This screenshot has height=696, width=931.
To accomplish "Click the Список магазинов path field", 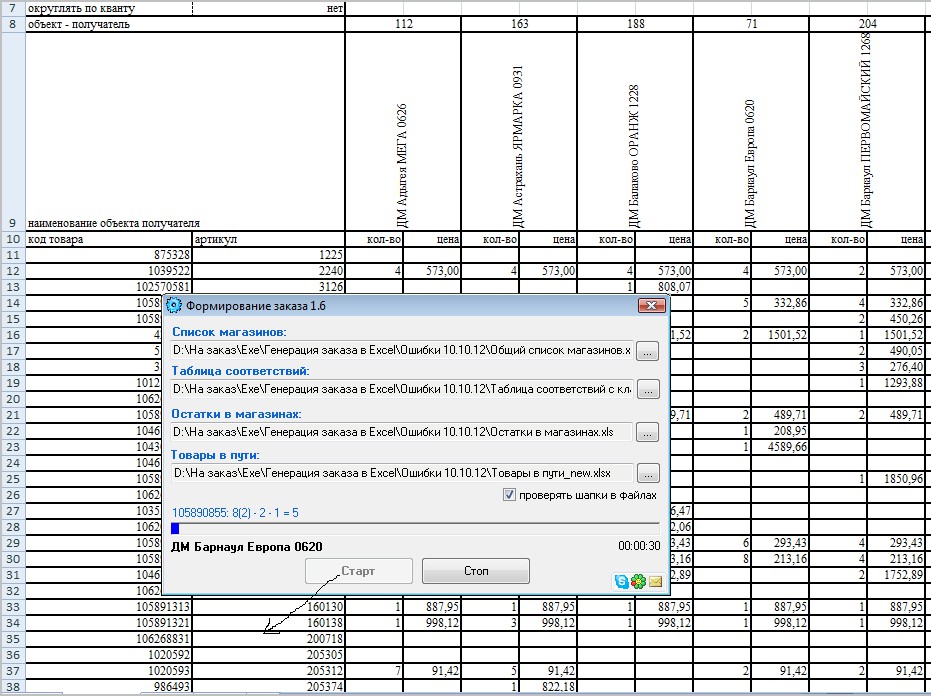I will click(x=402, y=350).
